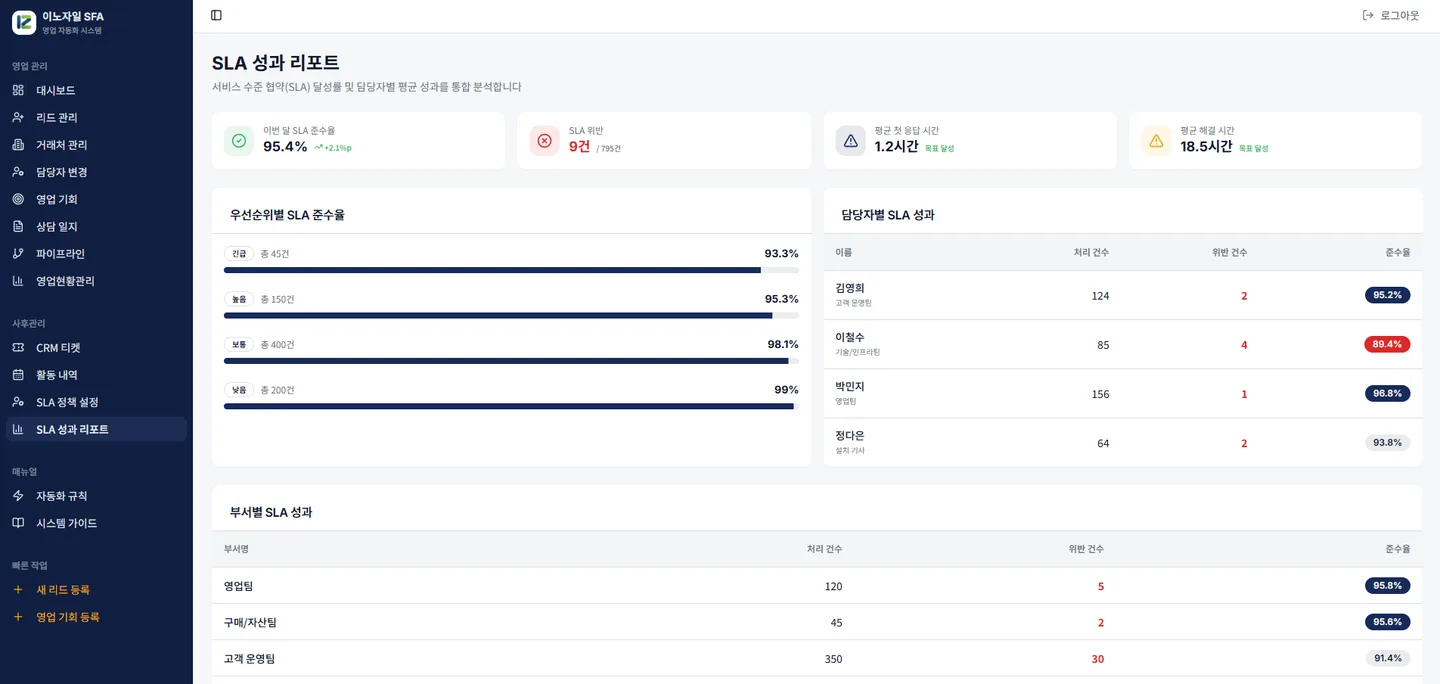Click the green check SLA 준수율 icon

pyautogui.click(x=238, y=141)
